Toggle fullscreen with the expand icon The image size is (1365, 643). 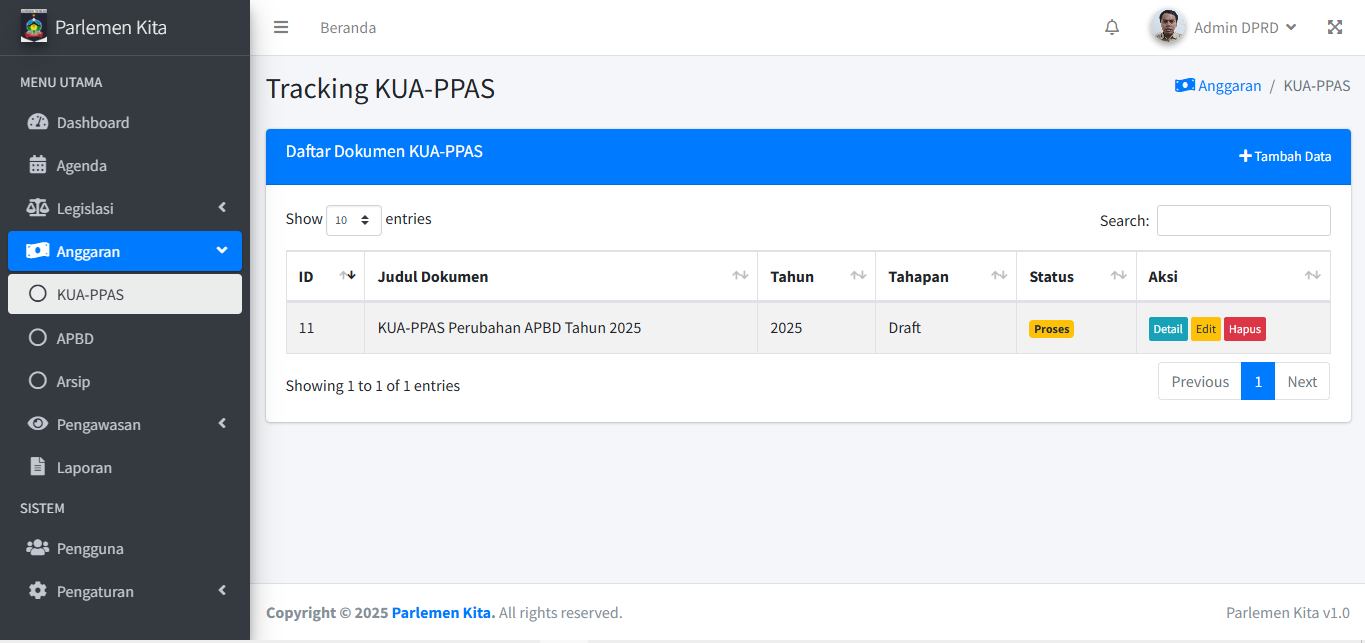[1334, 27]
